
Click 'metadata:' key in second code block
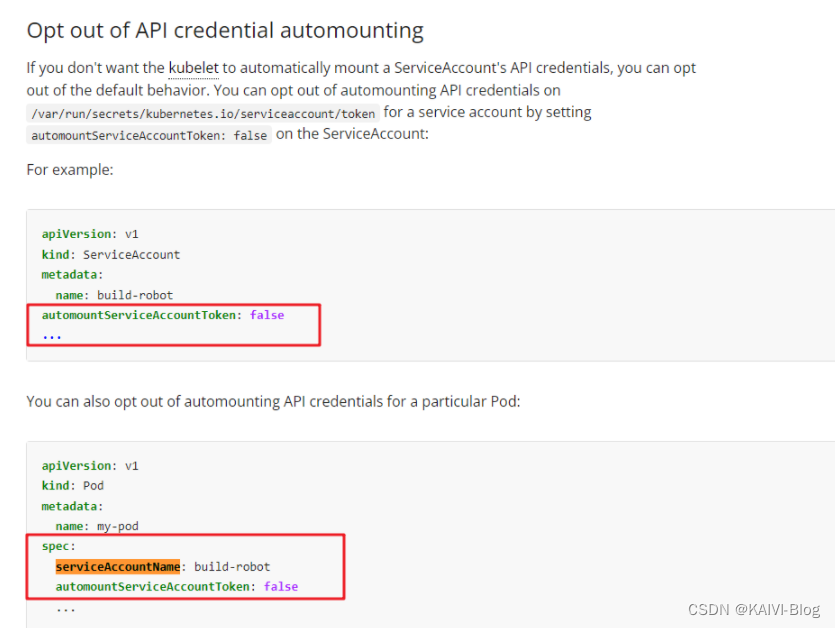[x=72, y=506]
